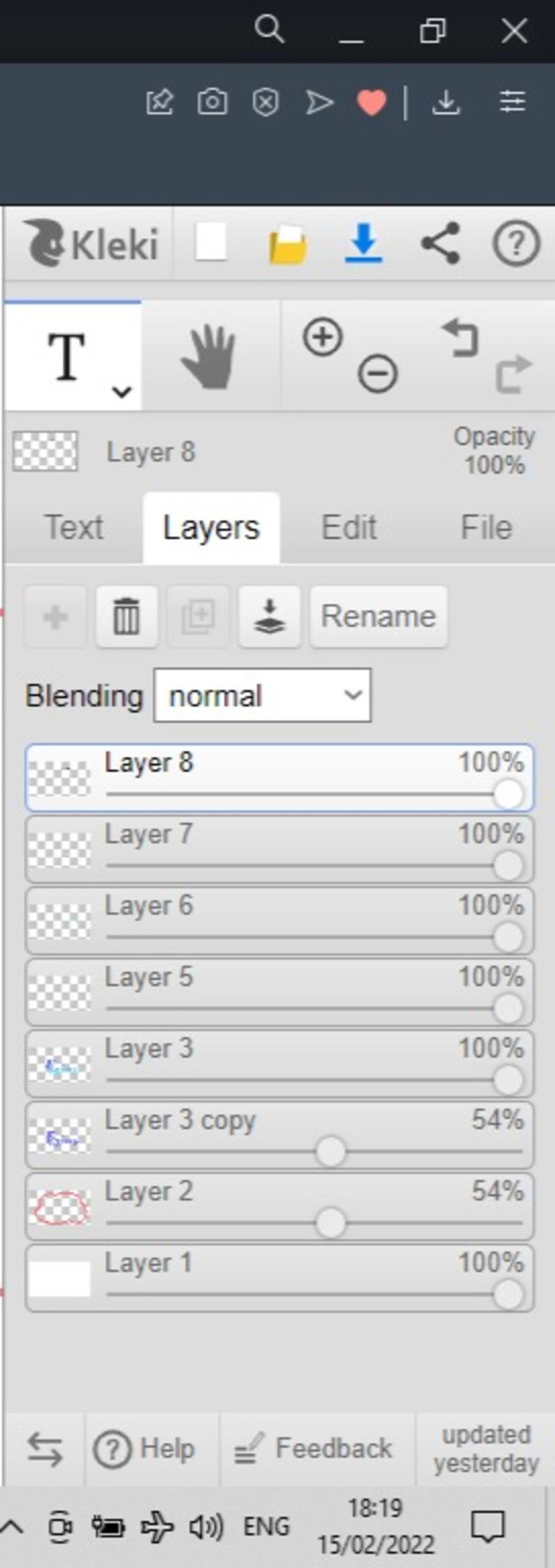
Task: Select the Hand pan tool
Action: tap(209, 357)
